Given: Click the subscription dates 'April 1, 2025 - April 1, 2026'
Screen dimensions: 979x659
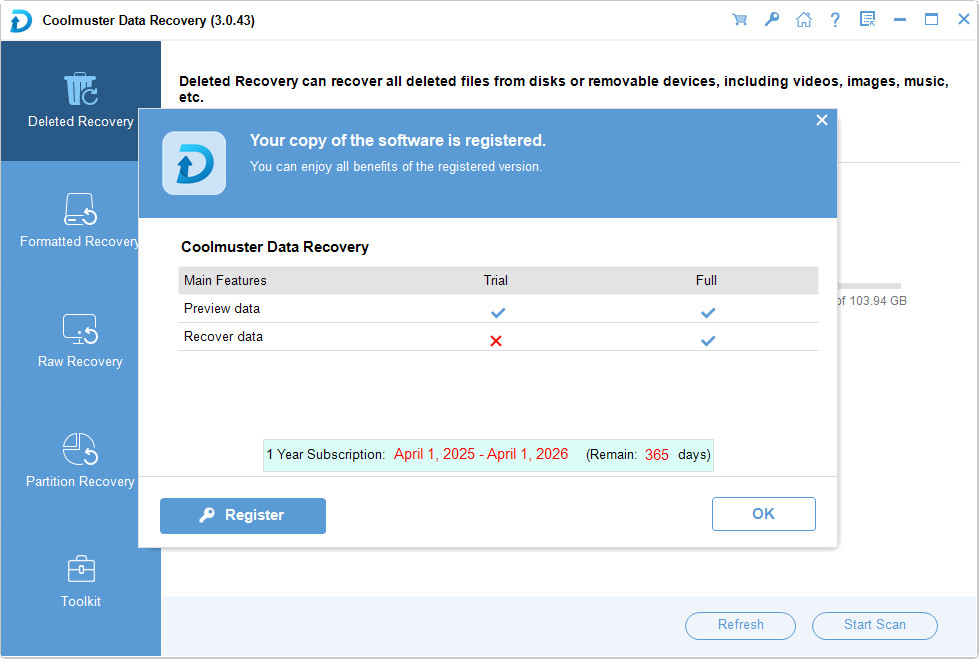Looking at the screenshot, I should [x=481, y=454].
